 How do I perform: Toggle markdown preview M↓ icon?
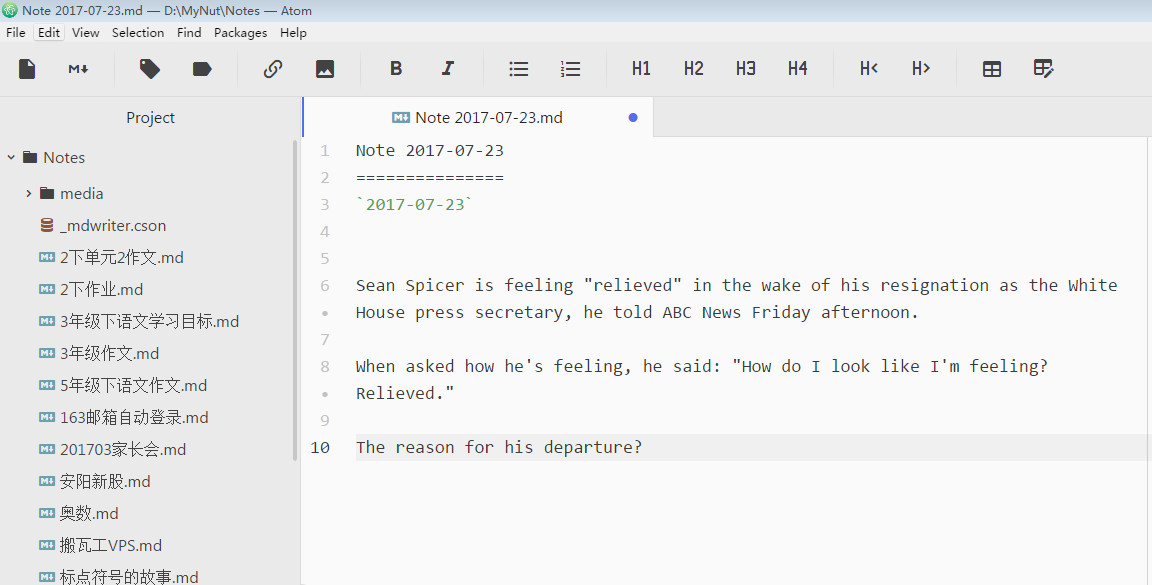tap(78, 68)
